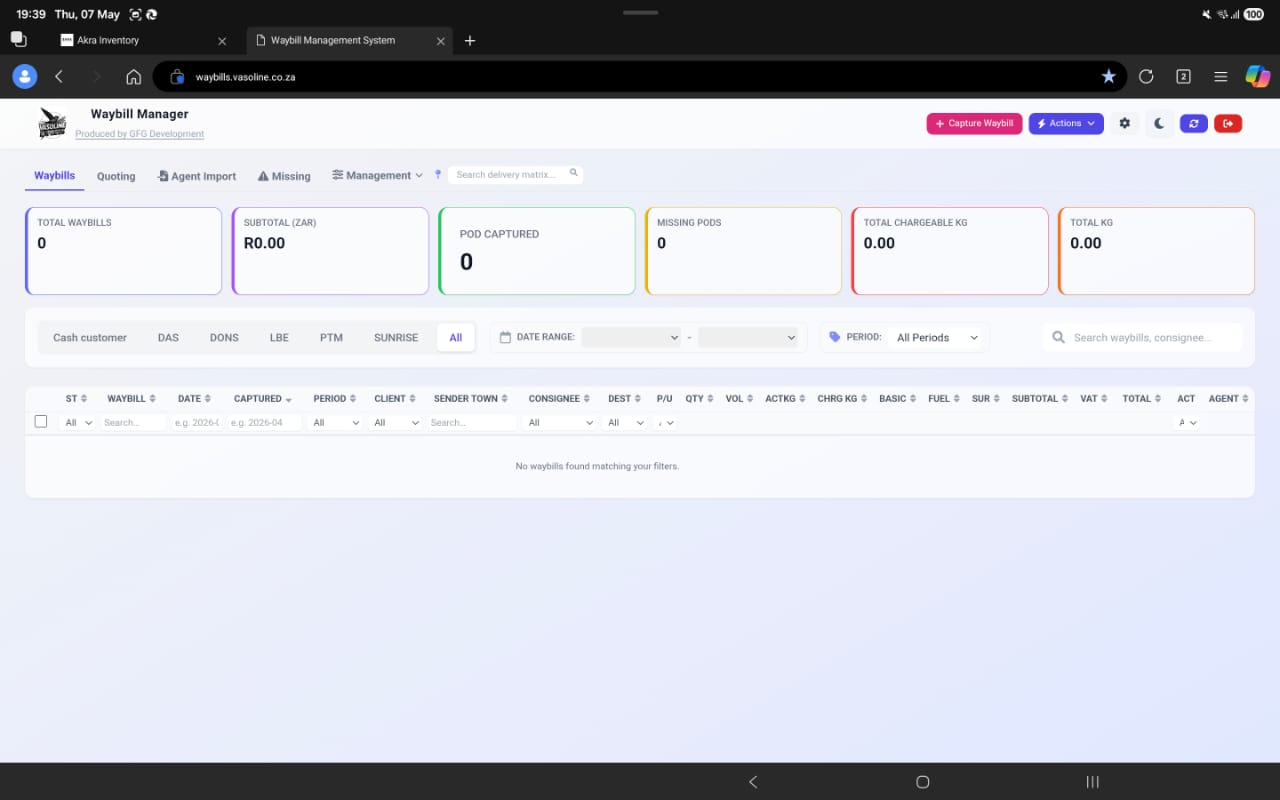Tap the Android back navigation button
This screenshot has width=1280, height=800.
(753, 782)
